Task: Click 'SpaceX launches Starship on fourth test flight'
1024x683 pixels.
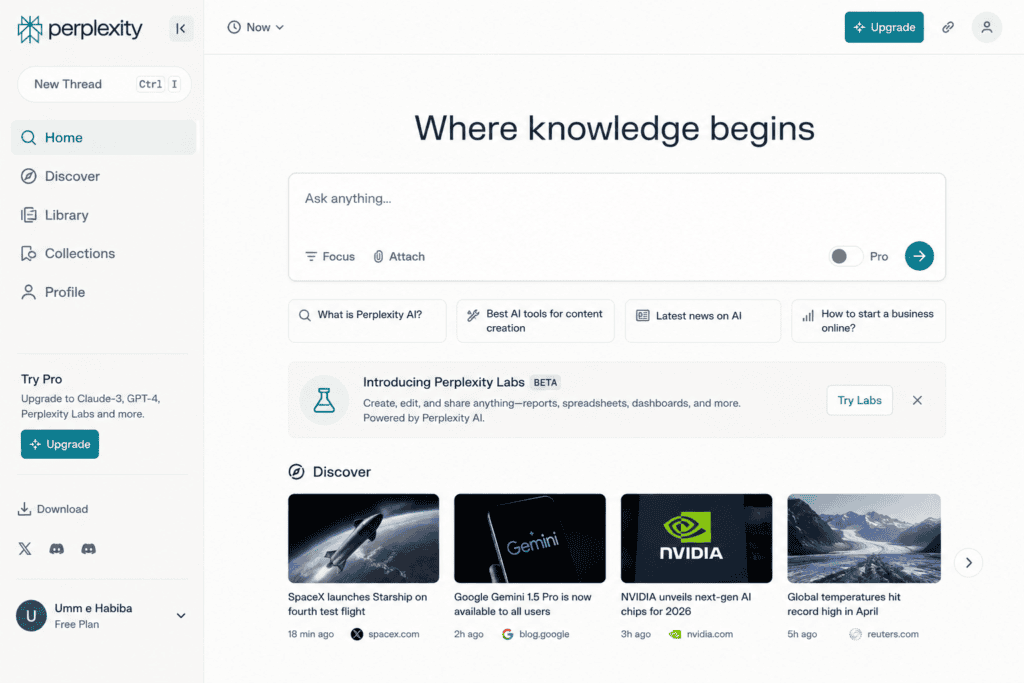Action: pos(357,604)
